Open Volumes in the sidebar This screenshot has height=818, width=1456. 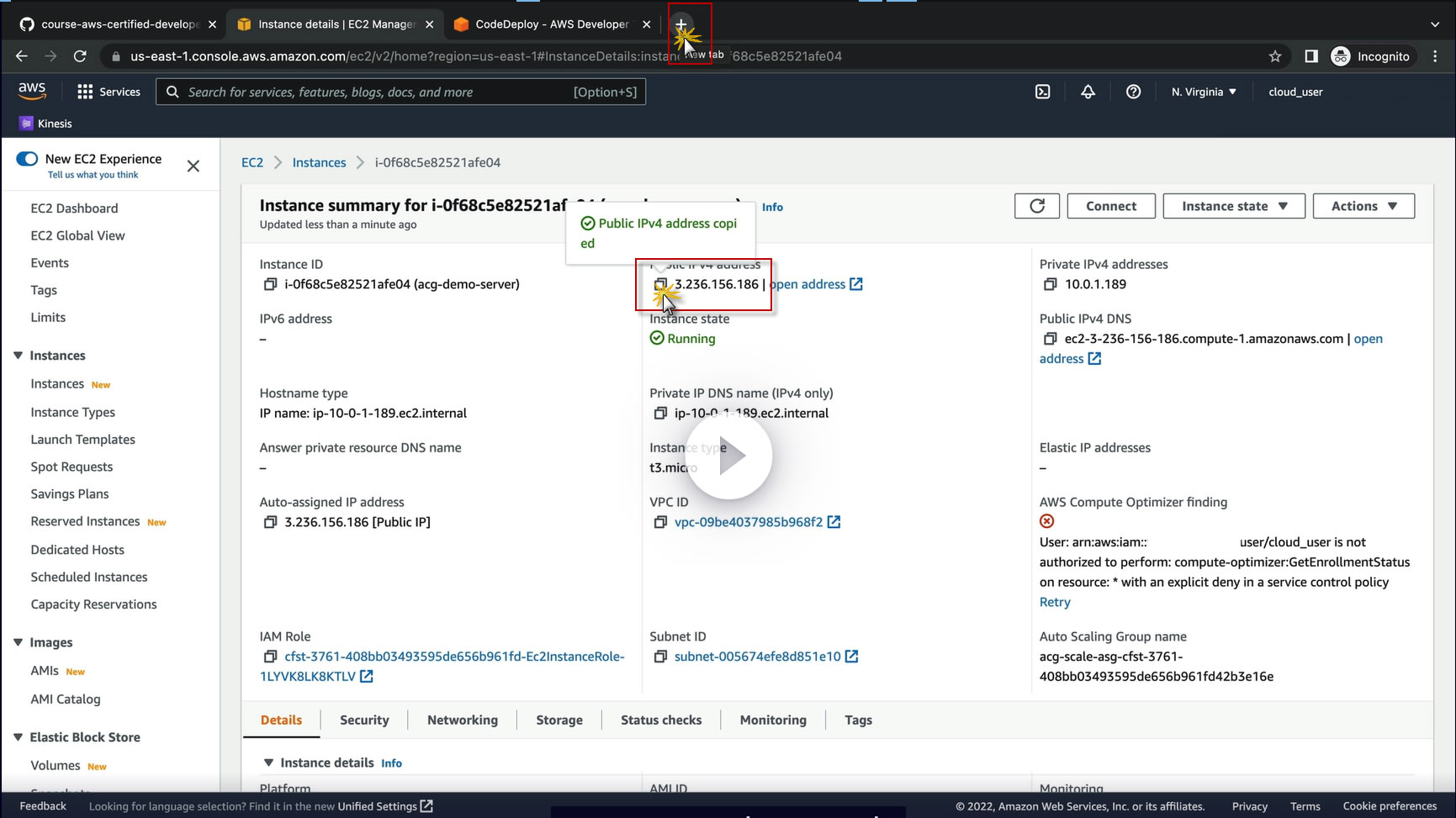coord(56,766)
